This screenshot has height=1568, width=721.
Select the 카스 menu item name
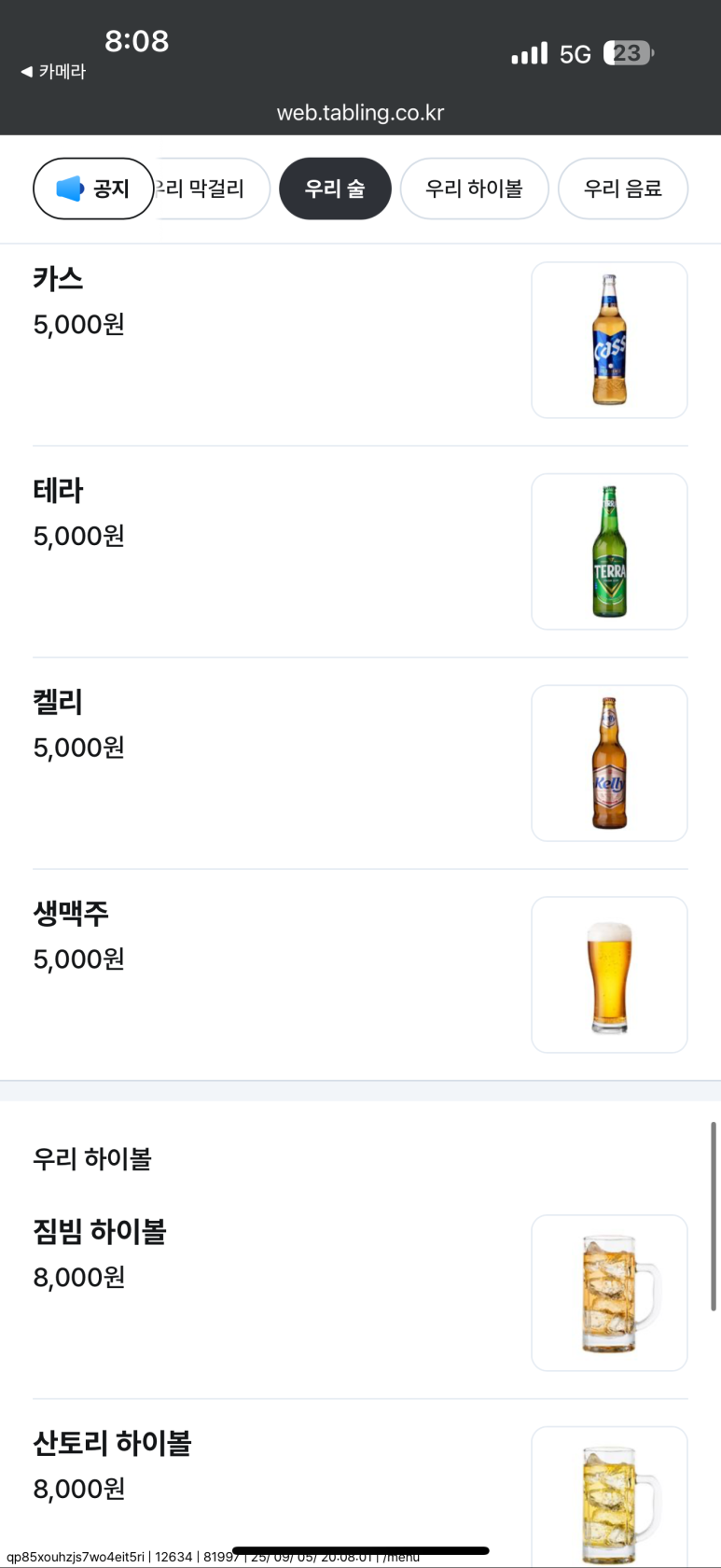click(x=58, y=279)
